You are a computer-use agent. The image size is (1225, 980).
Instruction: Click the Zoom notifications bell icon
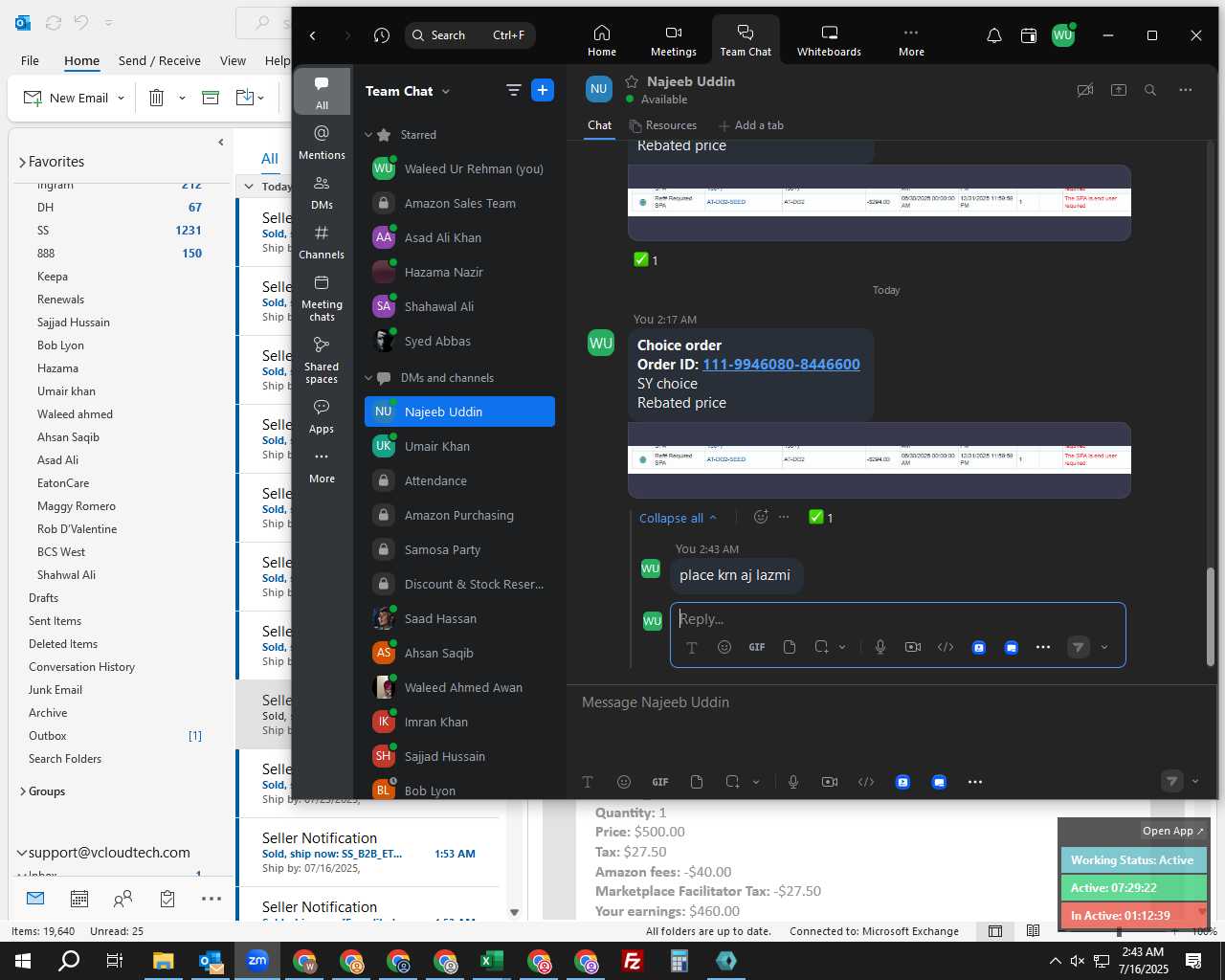click(994, 35)
